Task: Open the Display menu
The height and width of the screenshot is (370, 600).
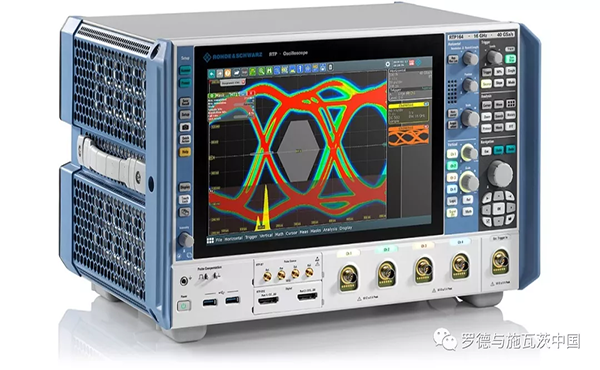Action: click(x=346, y=228)
